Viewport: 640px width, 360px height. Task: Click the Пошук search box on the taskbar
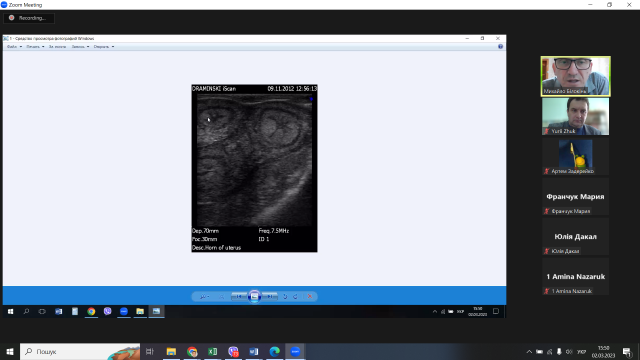(x=80, y=351)
